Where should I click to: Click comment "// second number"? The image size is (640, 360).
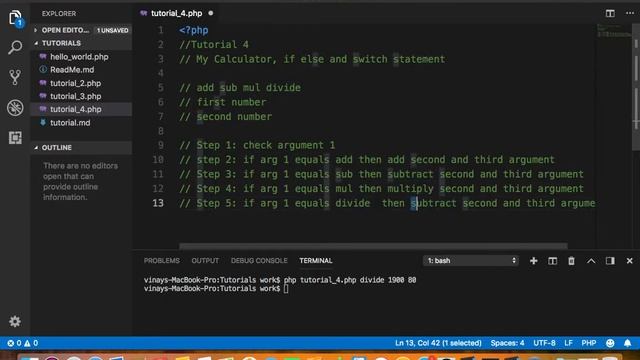click(226, 117)
